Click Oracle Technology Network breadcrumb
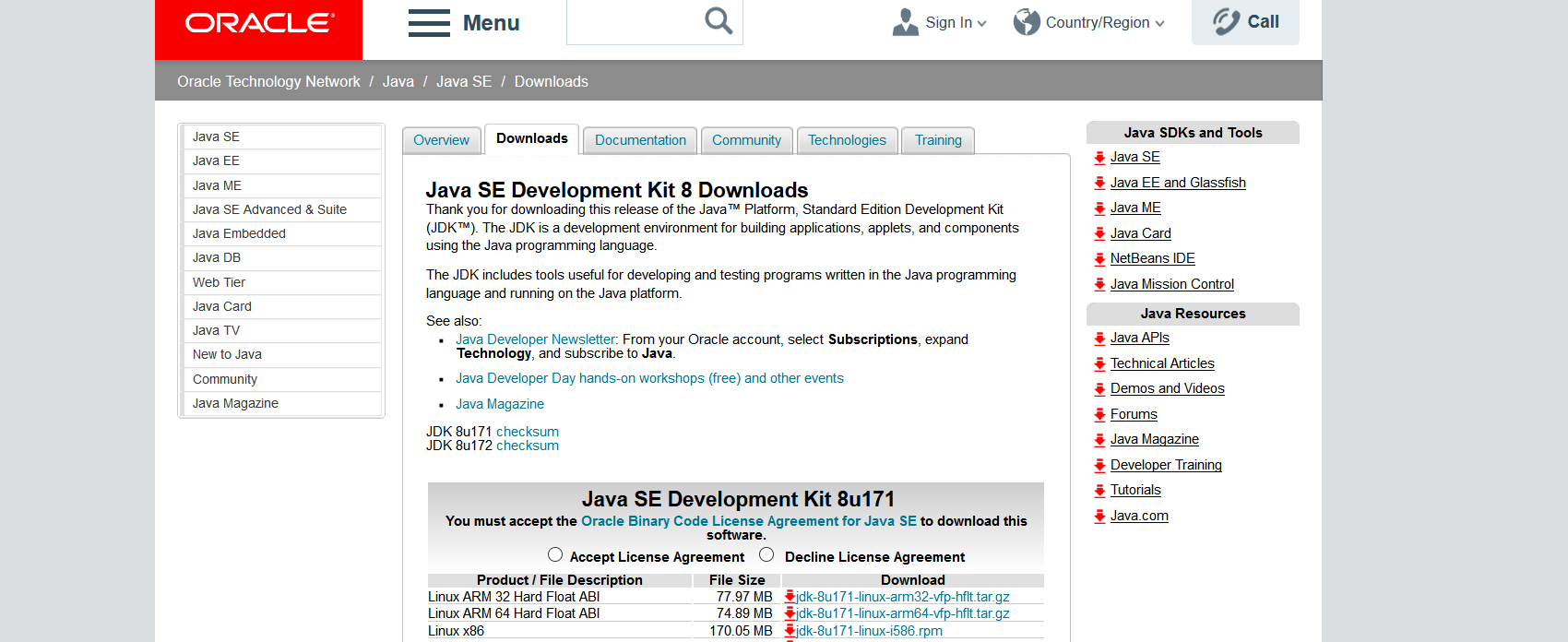Image resolution: width=1568 pixels, height=642 pixels. (268, 81)
